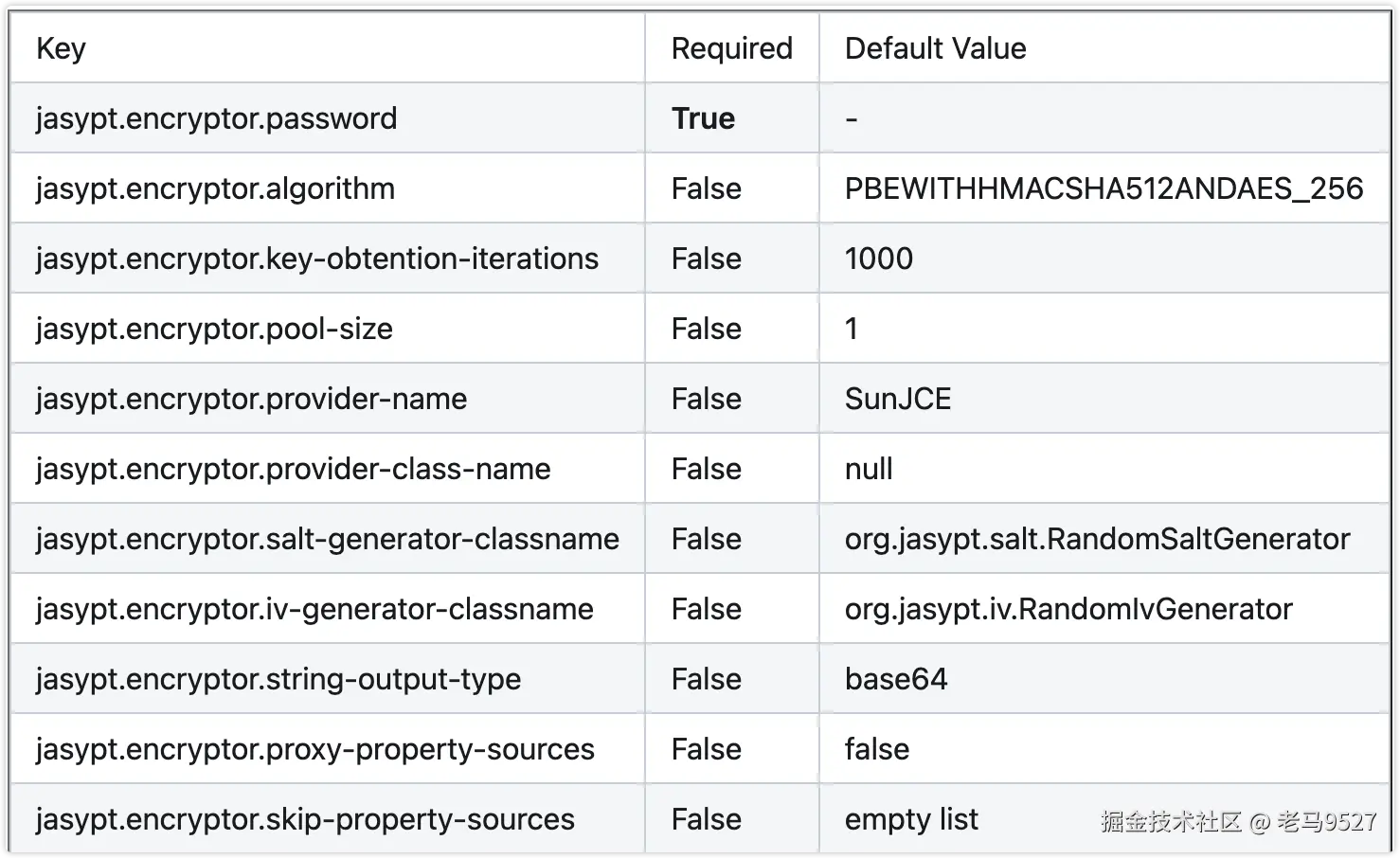The image size is (1400, 858).
Task: Click the bold True required value
Action: click(703, 118)
